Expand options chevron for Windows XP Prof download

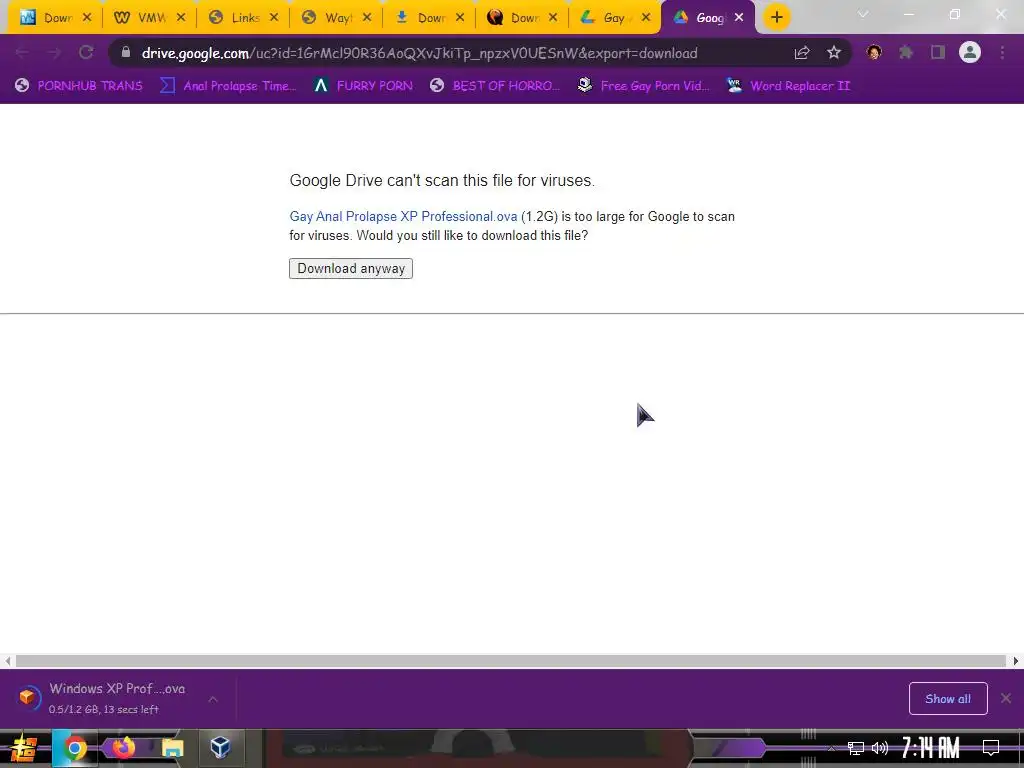pyautogui.click(x=213, y=699)
